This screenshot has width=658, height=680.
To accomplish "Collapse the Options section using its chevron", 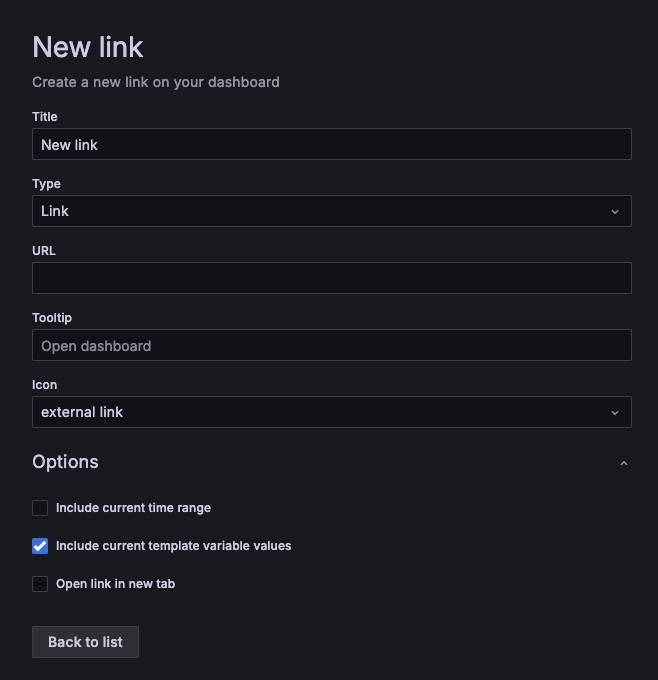I will [624, 463].
